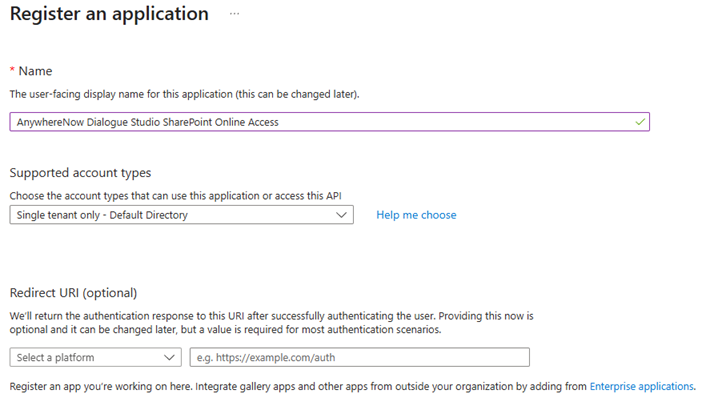
Task: Click the chevron arrow on Select a platform
Action: 168,357
